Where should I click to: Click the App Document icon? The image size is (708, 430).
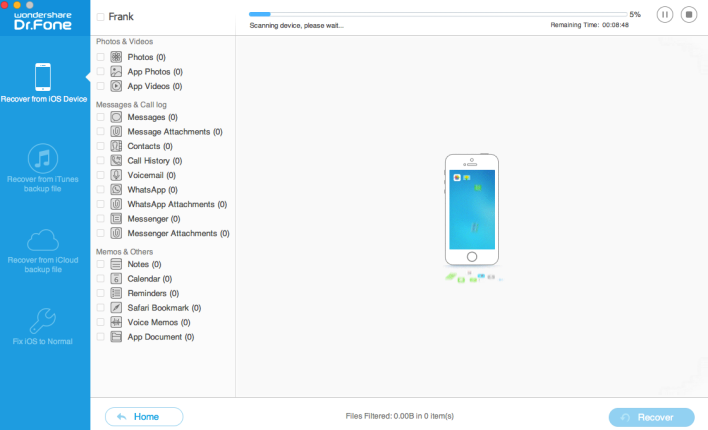point(116,337)
